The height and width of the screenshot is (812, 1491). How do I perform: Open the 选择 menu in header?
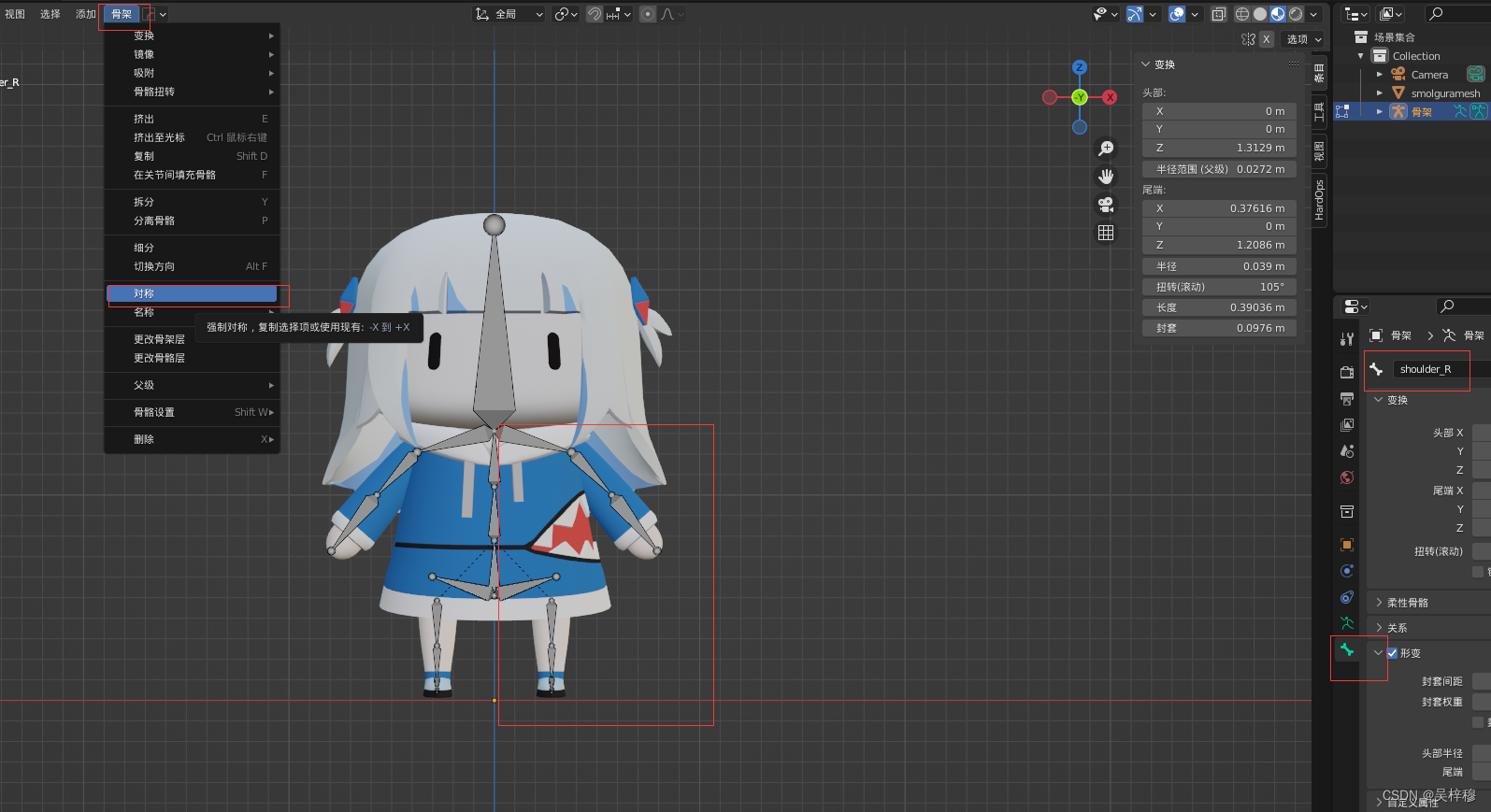(x=50, y=14)
